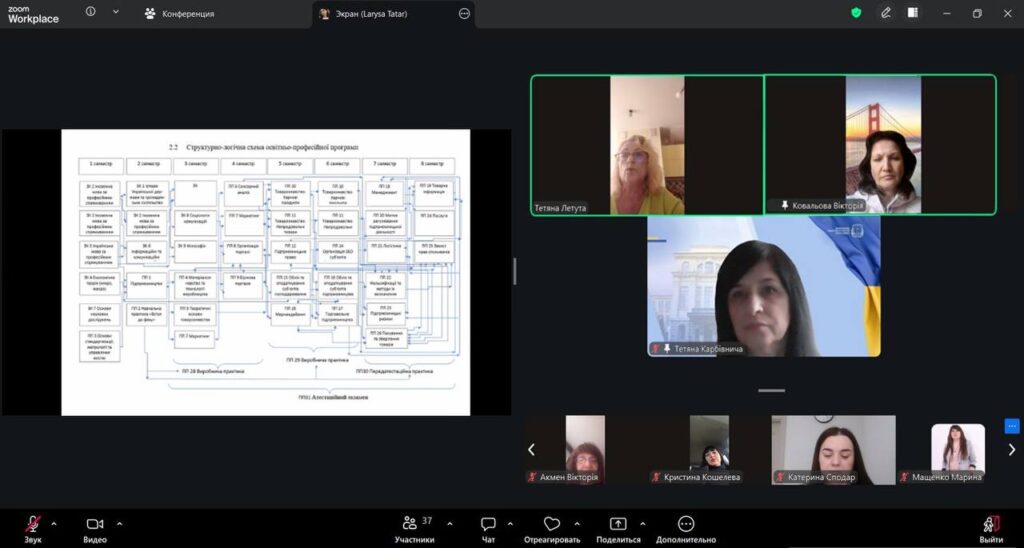Click the annotate pen icon in title bar
The image size is (1024, 548).
[885, 13]
